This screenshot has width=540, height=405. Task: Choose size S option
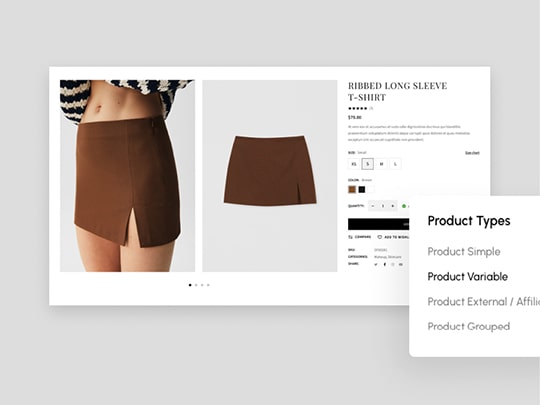point(368,164)
